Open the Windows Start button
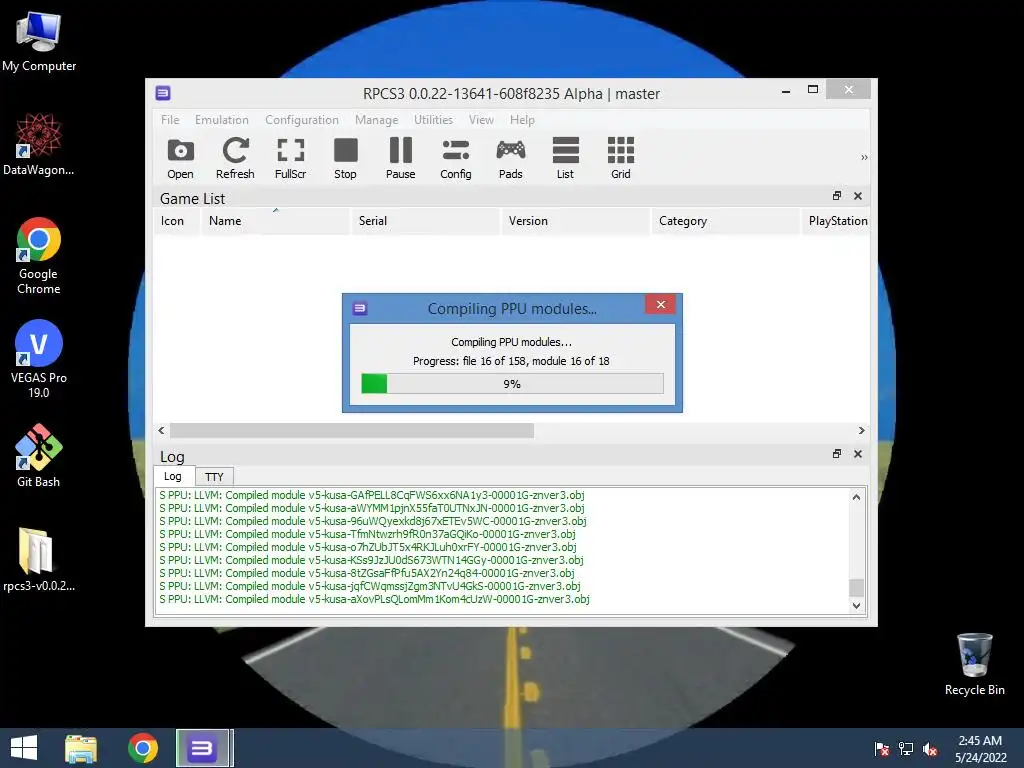Image resolution: width=1024 pixels, height=768 pixels. 24,748
